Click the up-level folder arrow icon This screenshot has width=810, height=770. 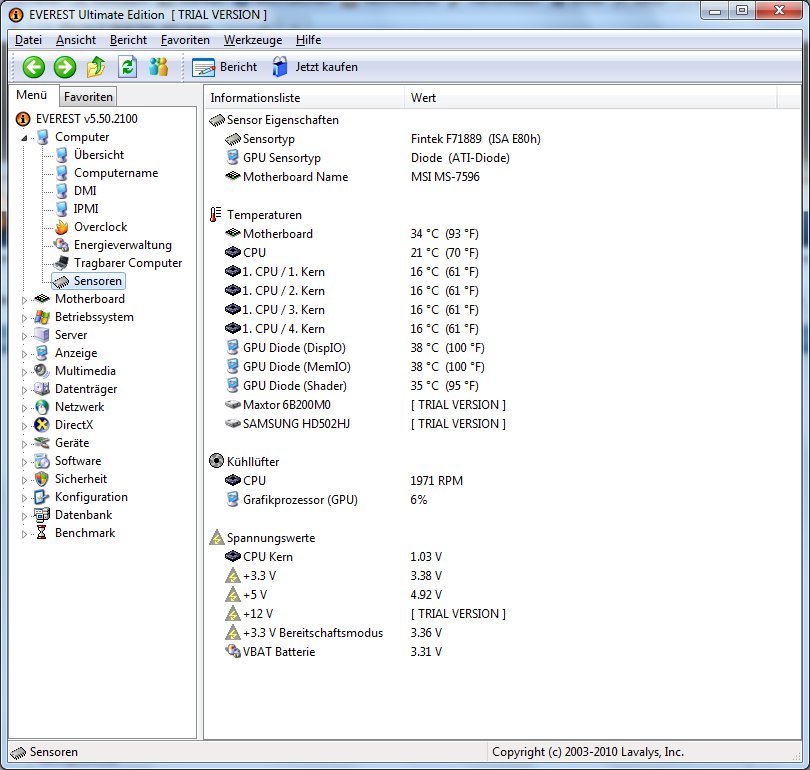pos(96,67)
